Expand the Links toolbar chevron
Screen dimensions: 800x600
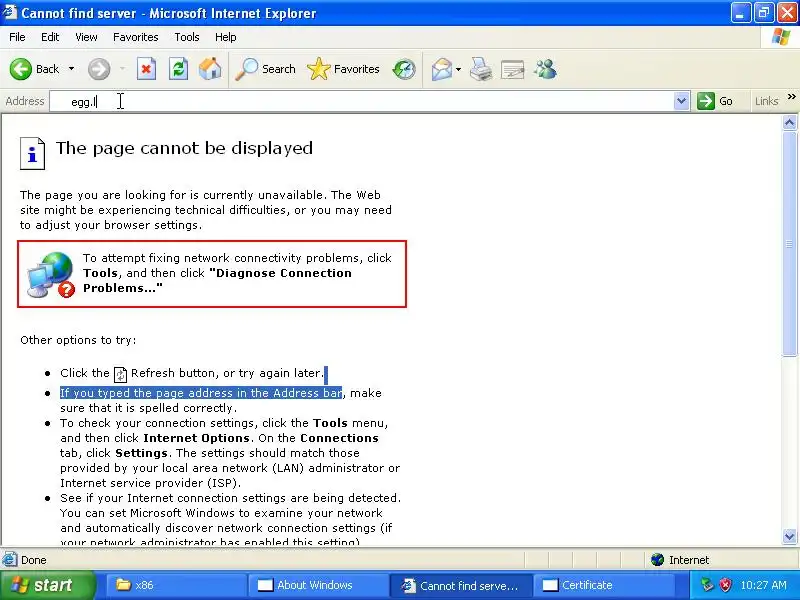tap(791, 97)
